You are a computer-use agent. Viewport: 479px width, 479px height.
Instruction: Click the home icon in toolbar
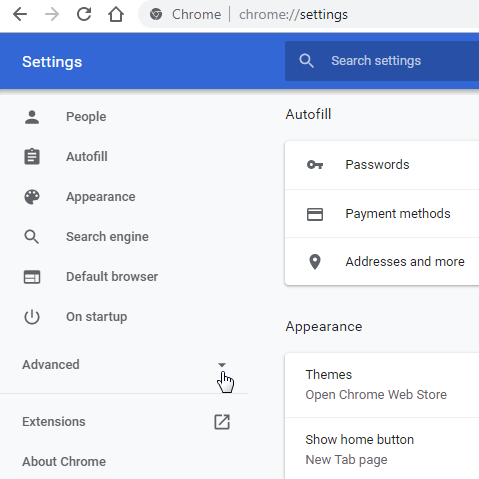[x=116, y=14]
